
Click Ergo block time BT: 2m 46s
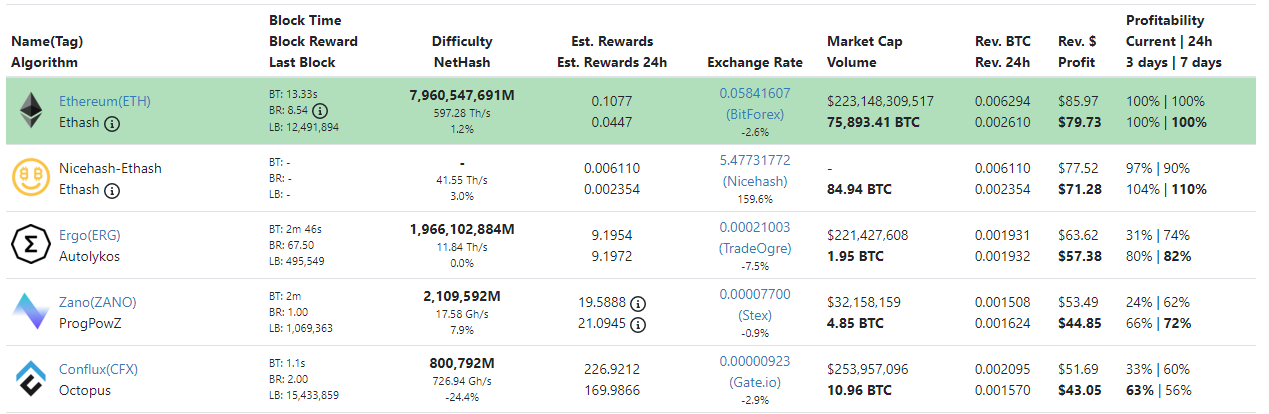click(296, 229)
